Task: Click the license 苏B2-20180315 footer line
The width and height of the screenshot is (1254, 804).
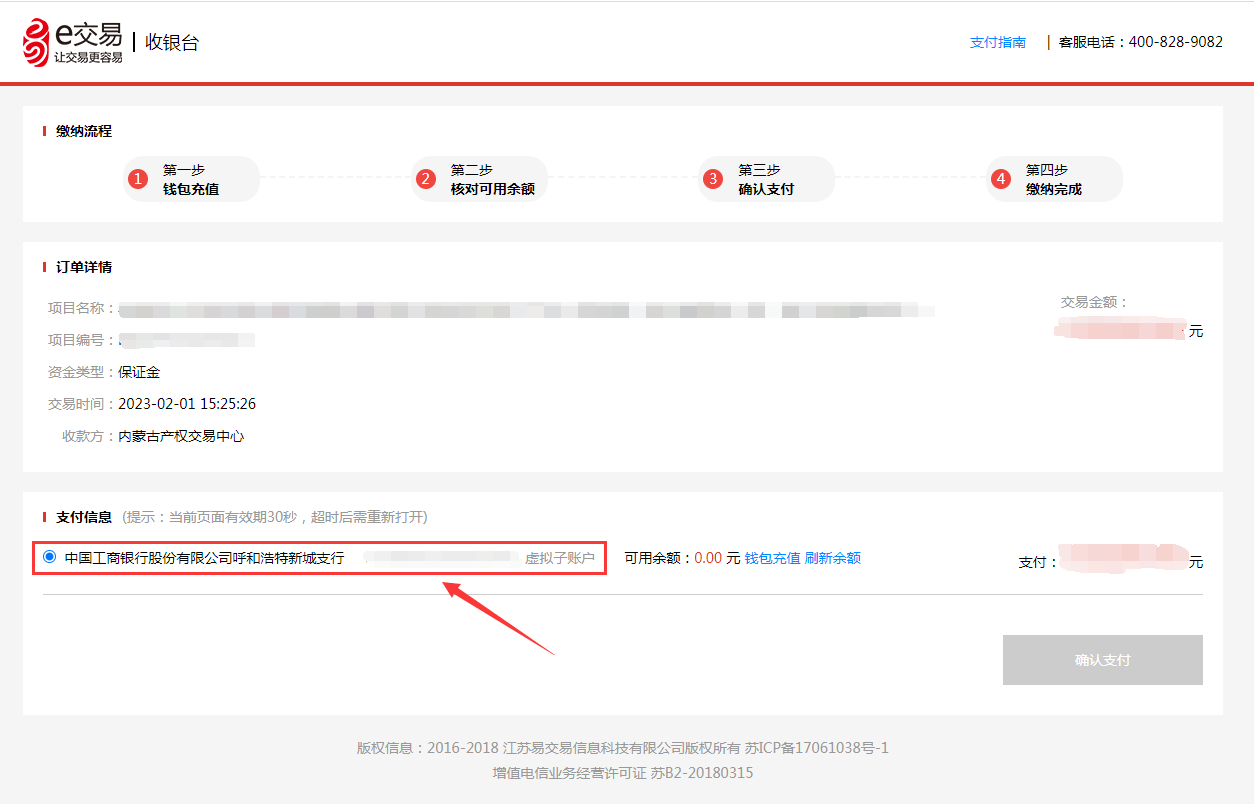Action: coord(623,773)
